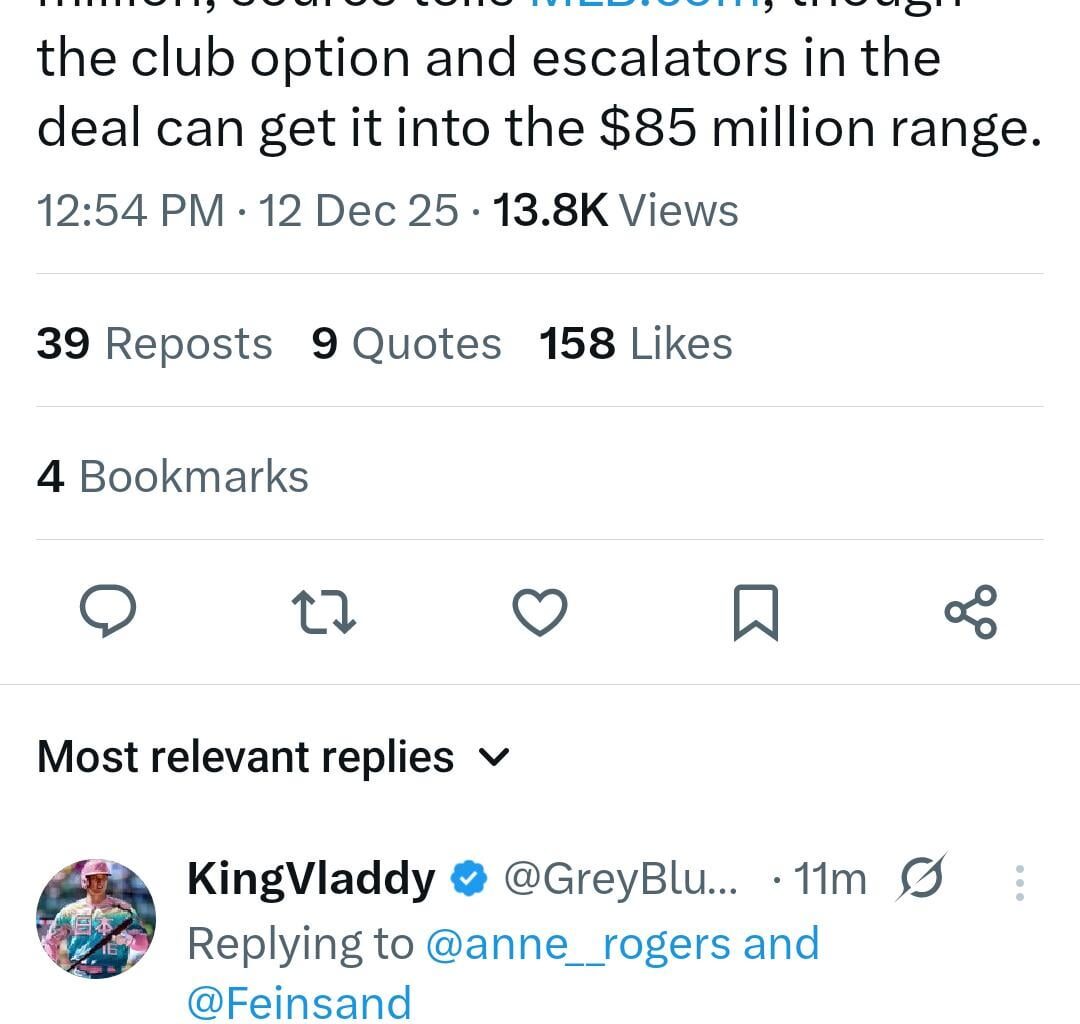Open @Feinsand mentioned profile
1080x1024 pixels.
click(299, 1001)
